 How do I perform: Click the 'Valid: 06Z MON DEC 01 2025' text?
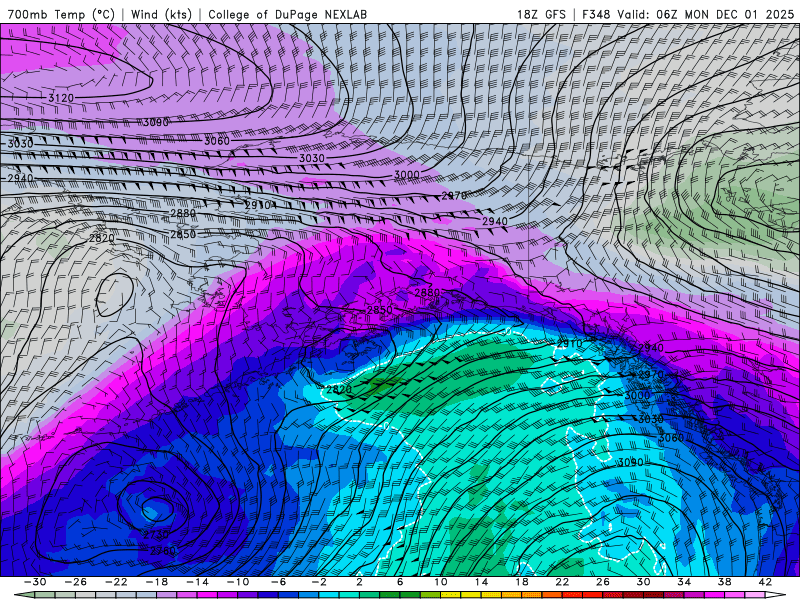click(x=706, y=14)
